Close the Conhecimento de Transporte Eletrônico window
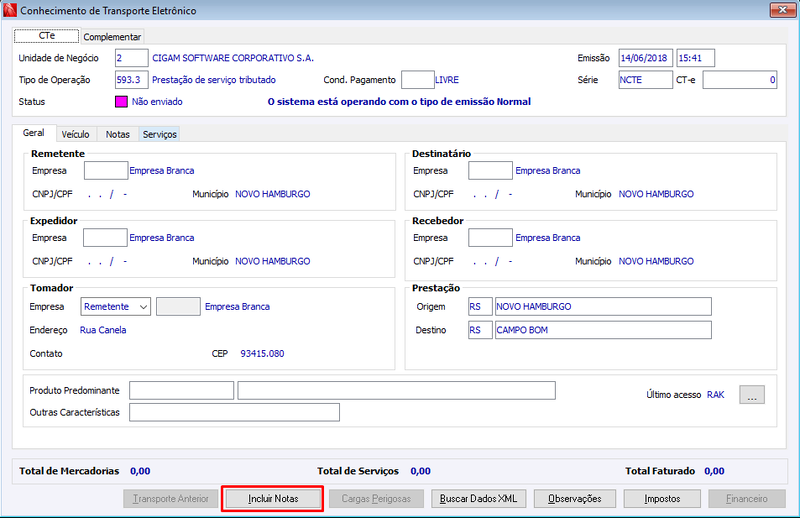 (x=782, y=10)
